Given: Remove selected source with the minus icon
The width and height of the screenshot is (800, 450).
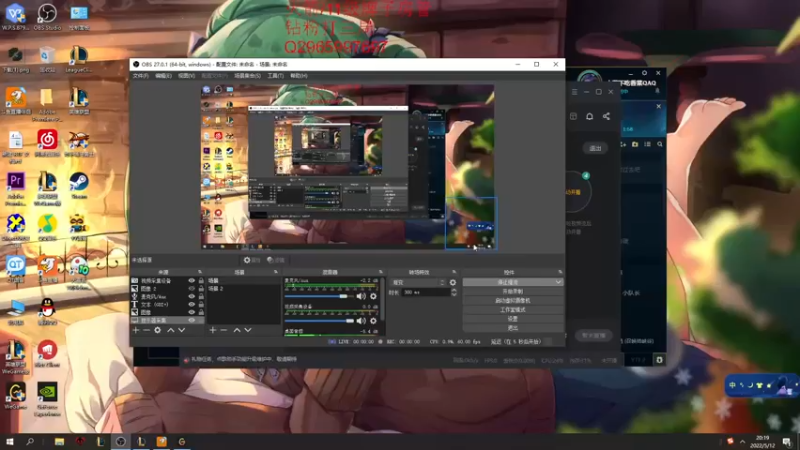Looking at the screenshot, I should (x=146, y=330).
